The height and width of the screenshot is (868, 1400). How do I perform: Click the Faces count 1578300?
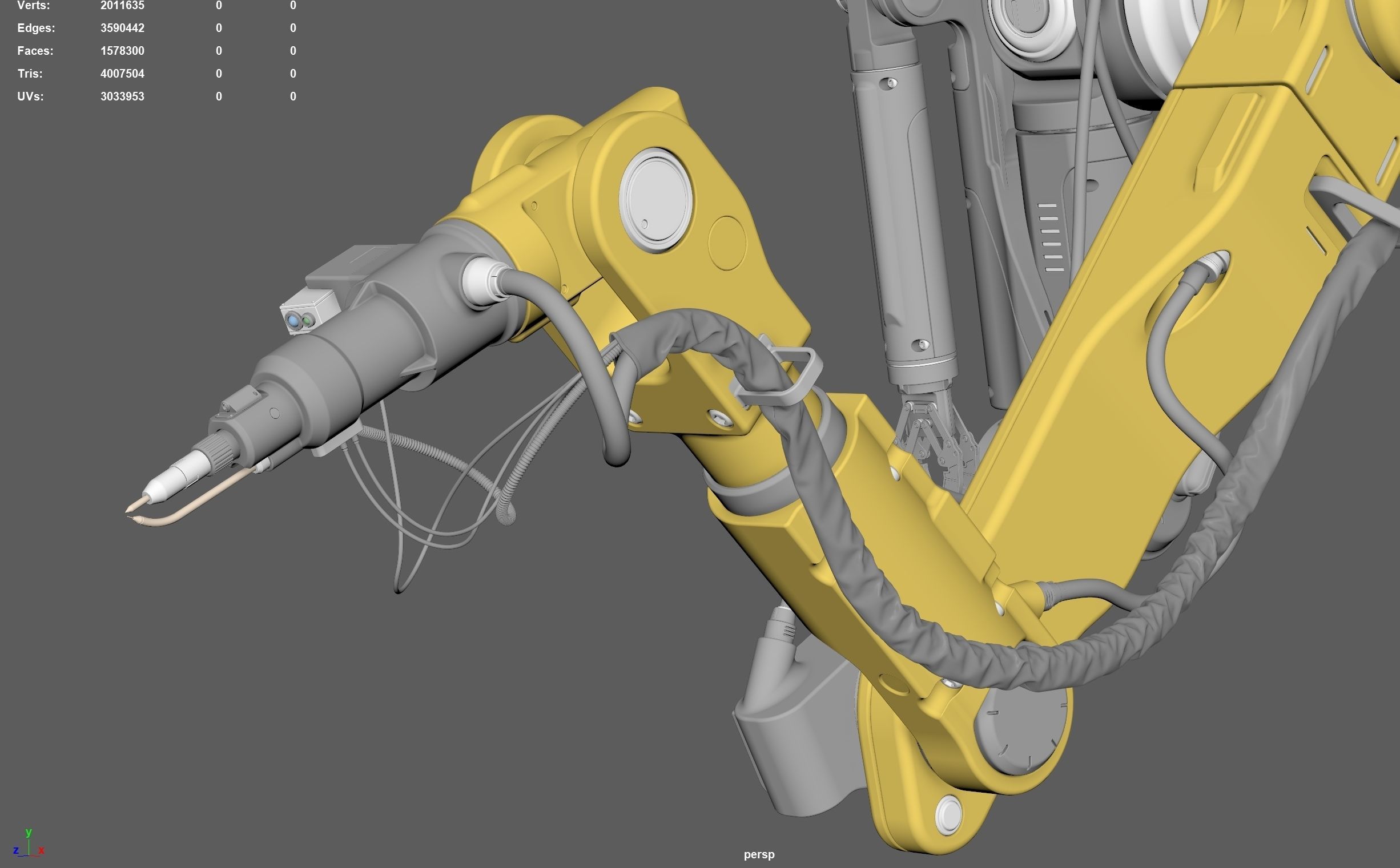(122, 51)
